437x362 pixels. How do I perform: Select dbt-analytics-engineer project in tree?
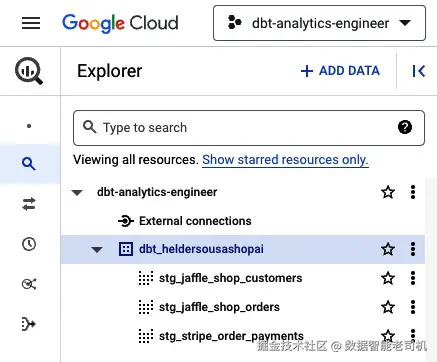tap(157, 192)
